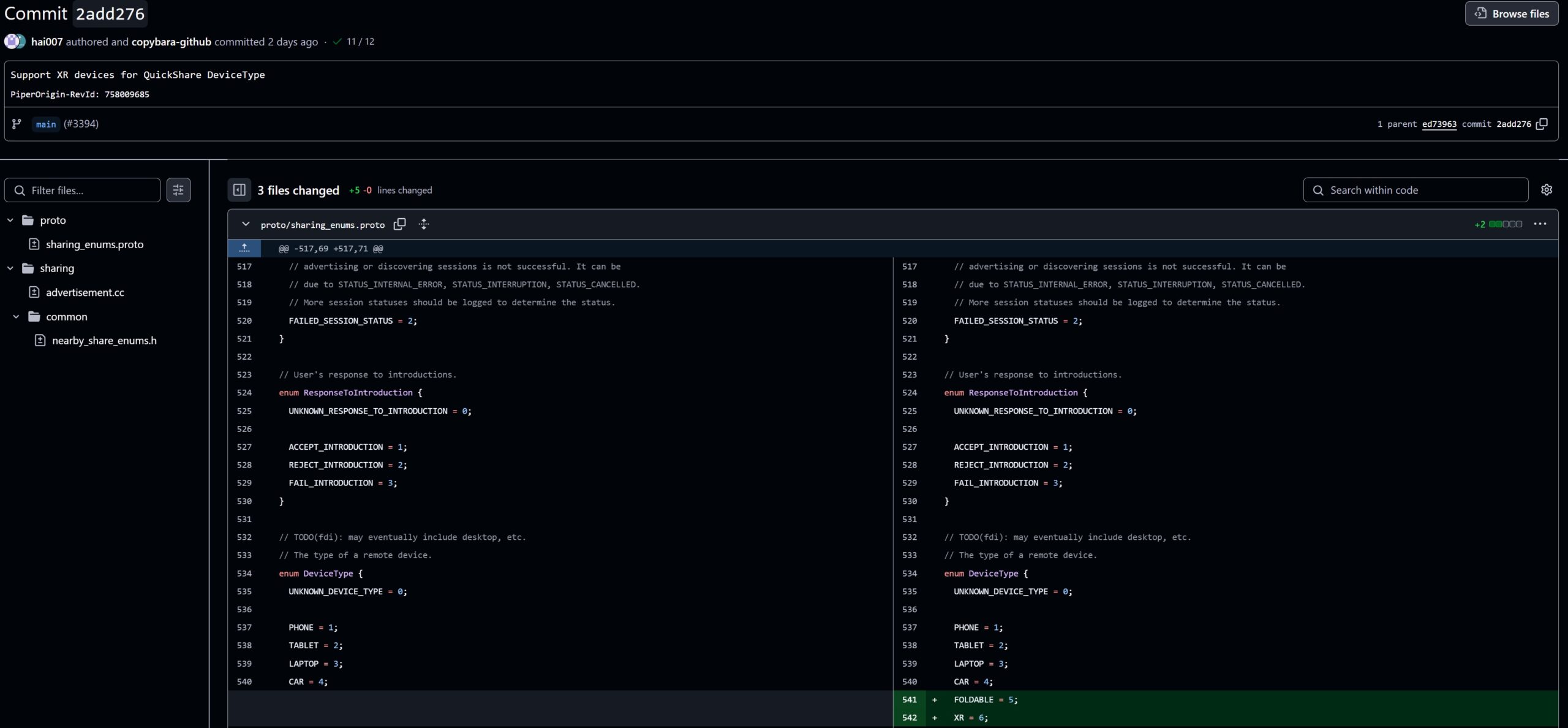
Task: Click the Browse files button
Action: [1511, 13]
